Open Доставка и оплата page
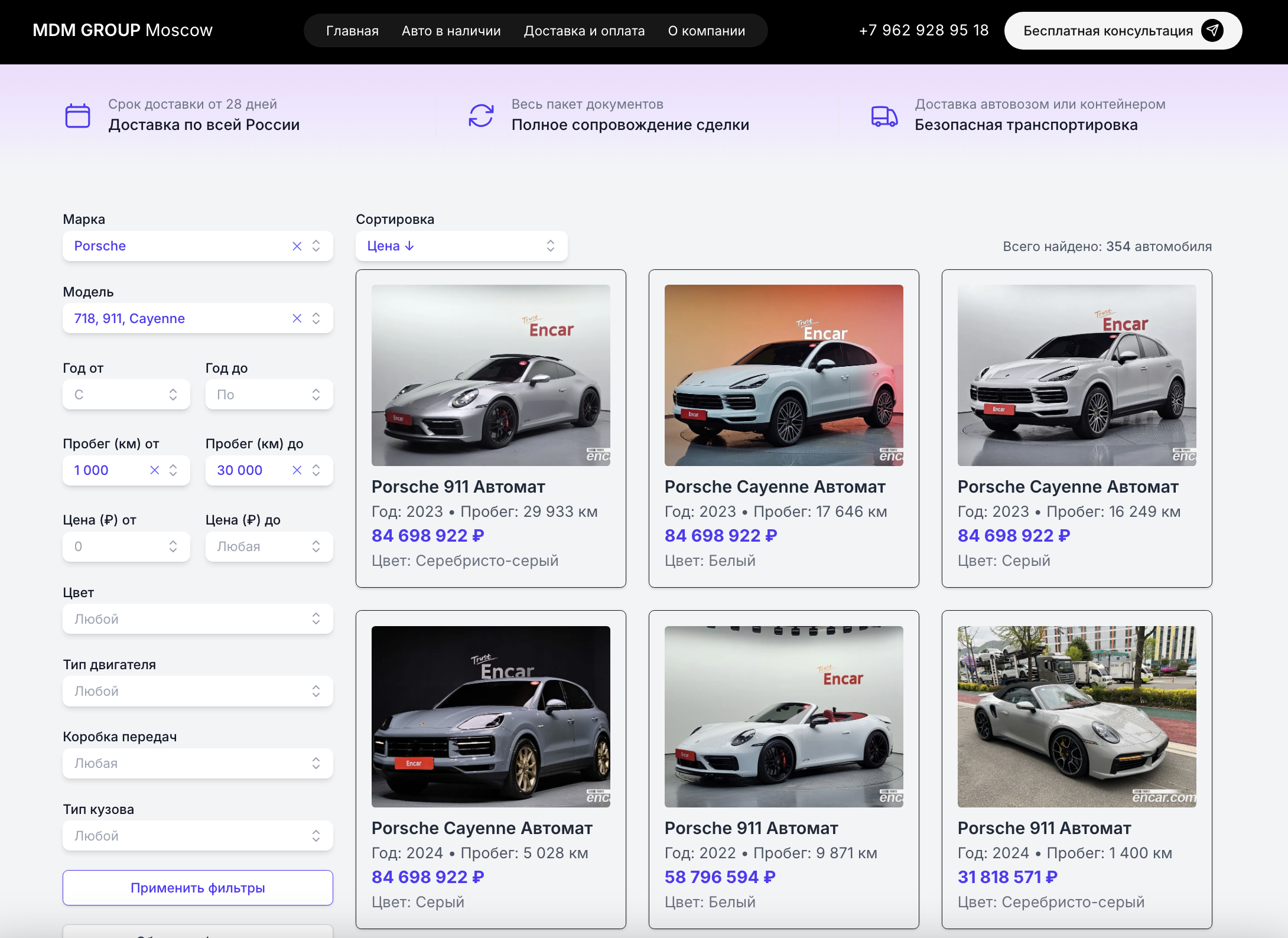This screenshot has width=1288, height=938. tap(584, 31)
